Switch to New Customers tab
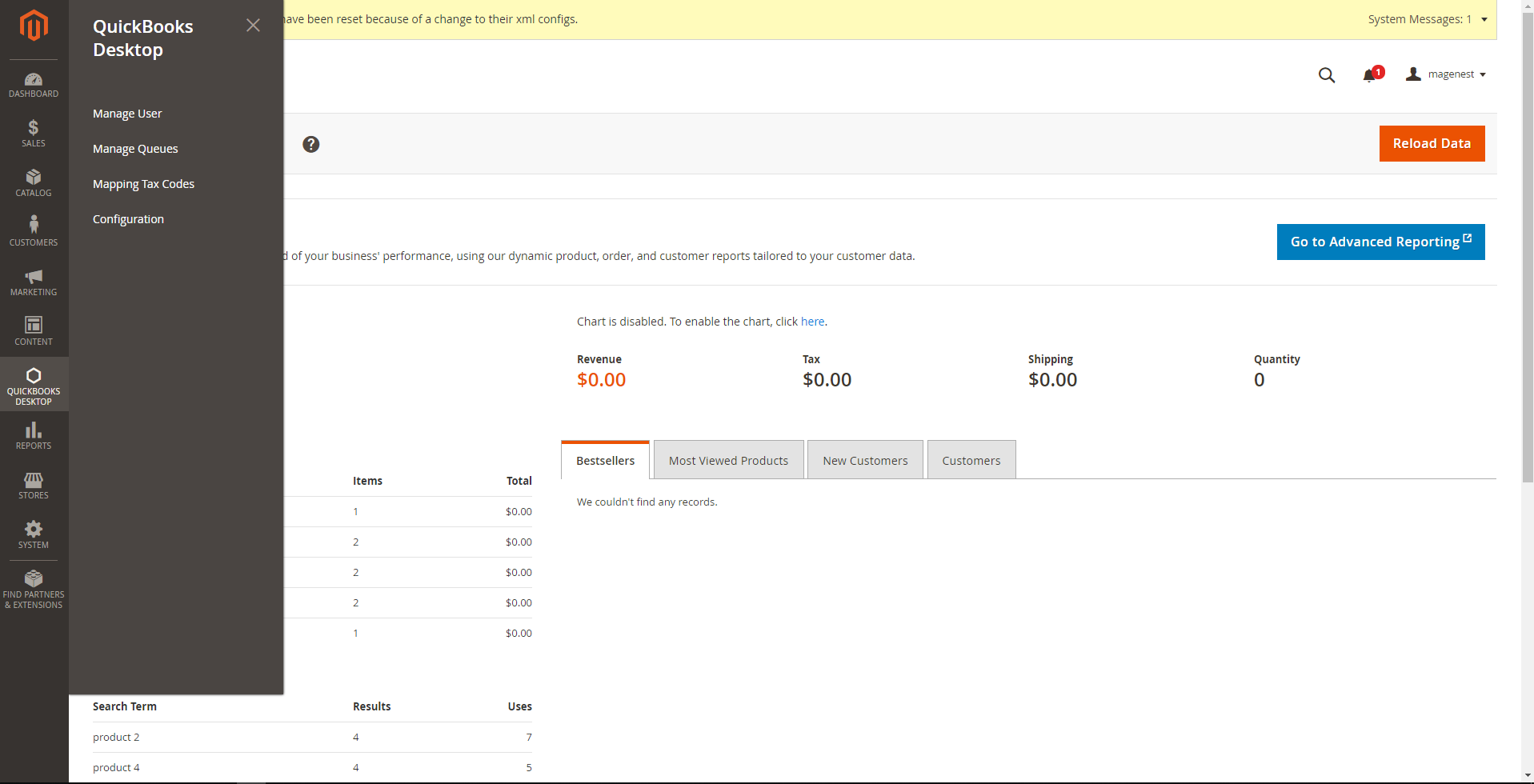The height and width of the screenshot is (784, 1534). 865,461
